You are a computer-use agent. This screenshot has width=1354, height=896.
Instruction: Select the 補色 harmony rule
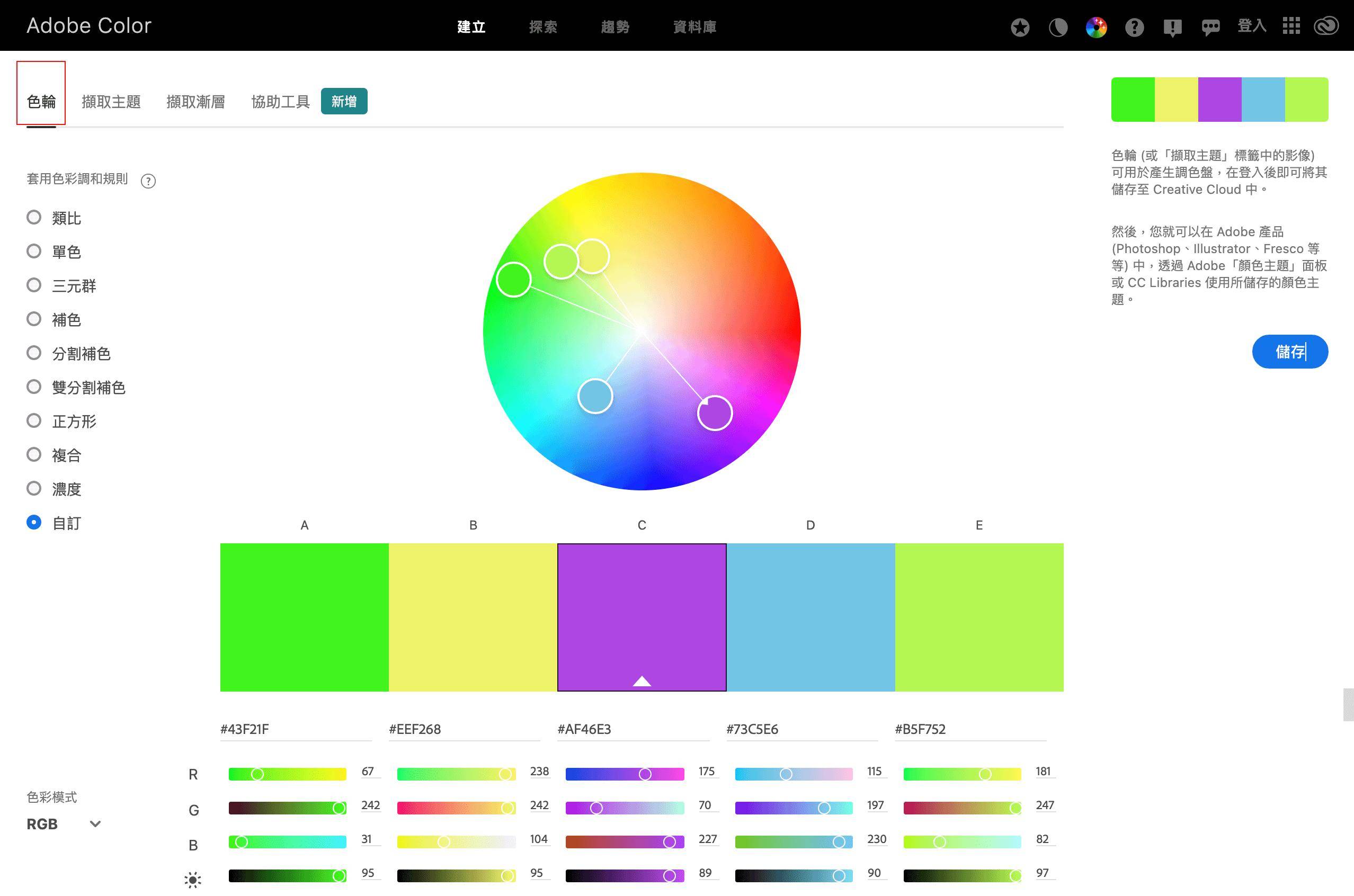[x=34, y=319]
